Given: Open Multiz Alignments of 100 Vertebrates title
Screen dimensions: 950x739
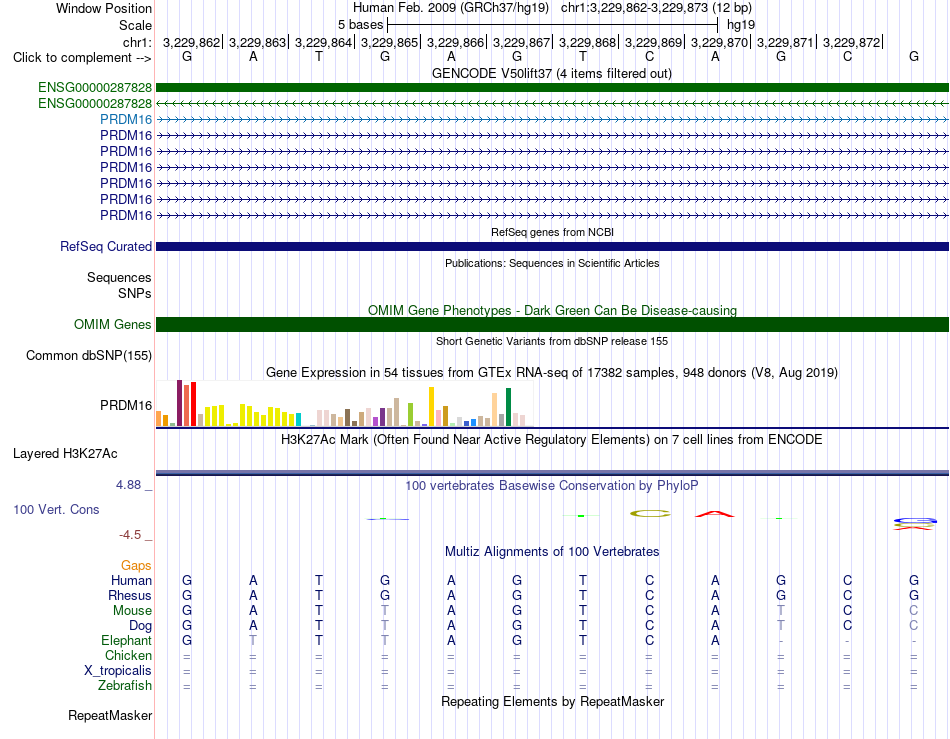Looking at the screenshot, I should click(552, 552).
